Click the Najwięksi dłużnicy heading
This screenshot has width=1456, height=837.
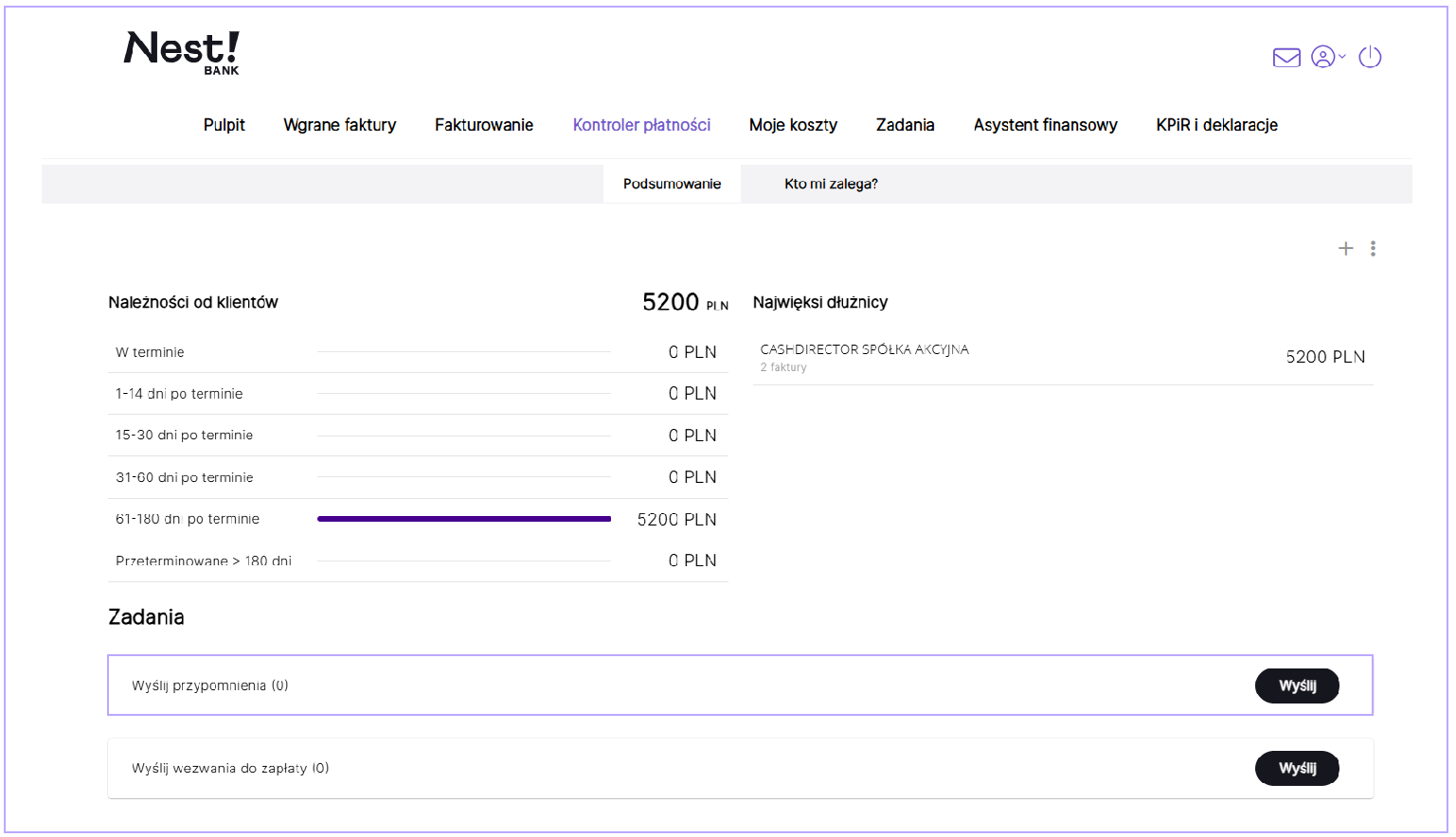[820, 302]
